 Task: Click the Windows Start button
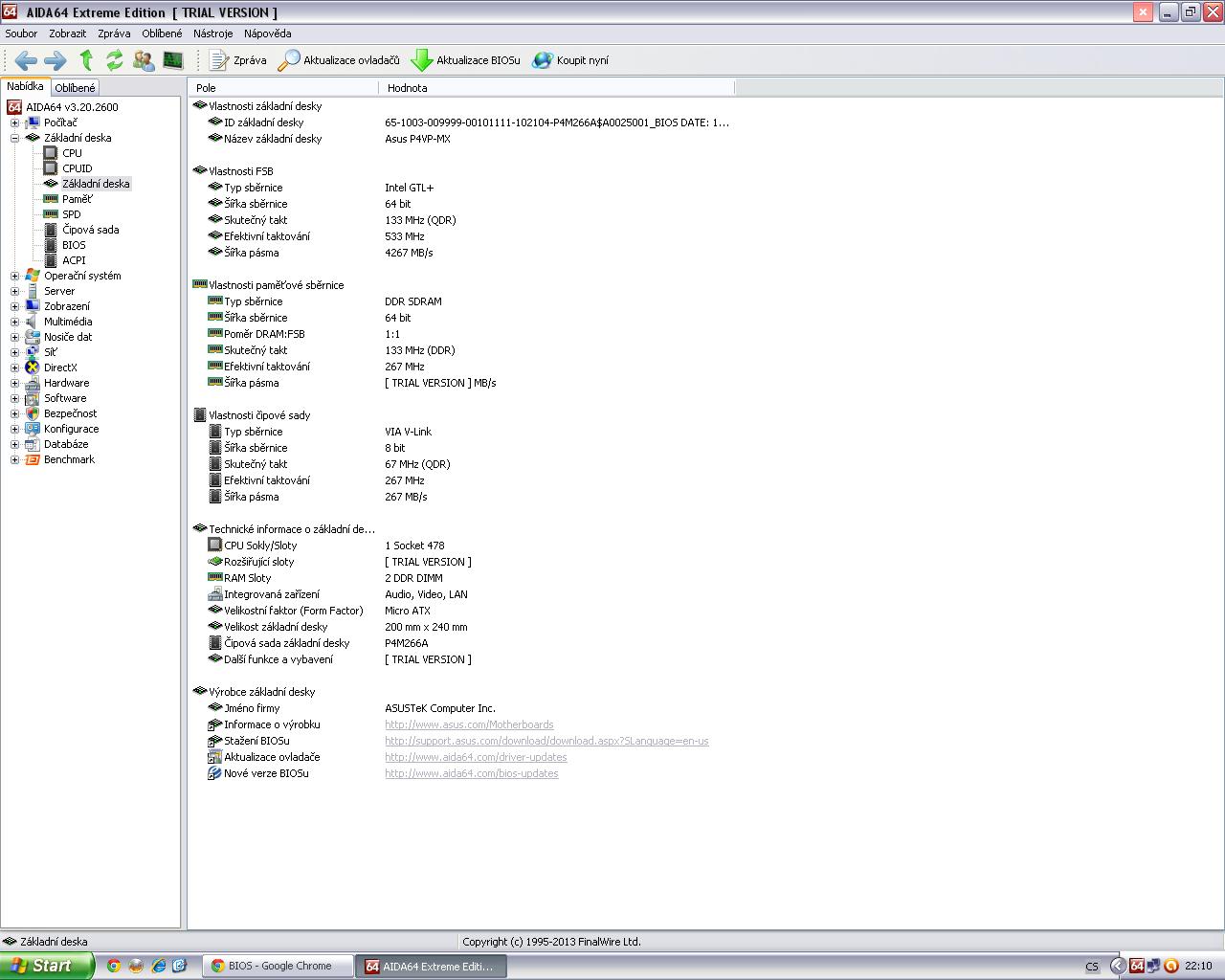(47, 966)
